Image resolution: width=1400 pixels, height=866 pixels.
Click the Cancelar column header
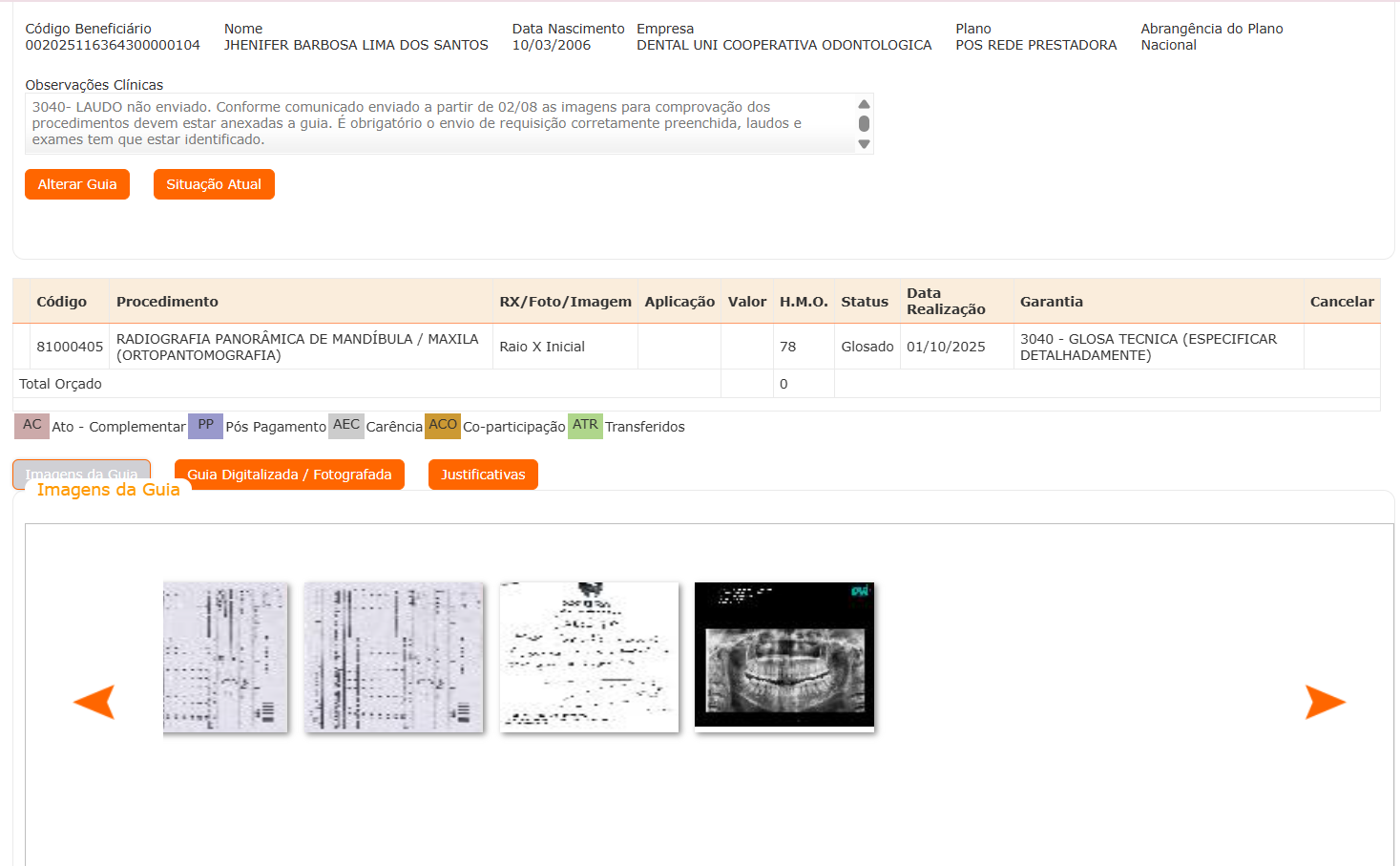[x=1342, y=302]
